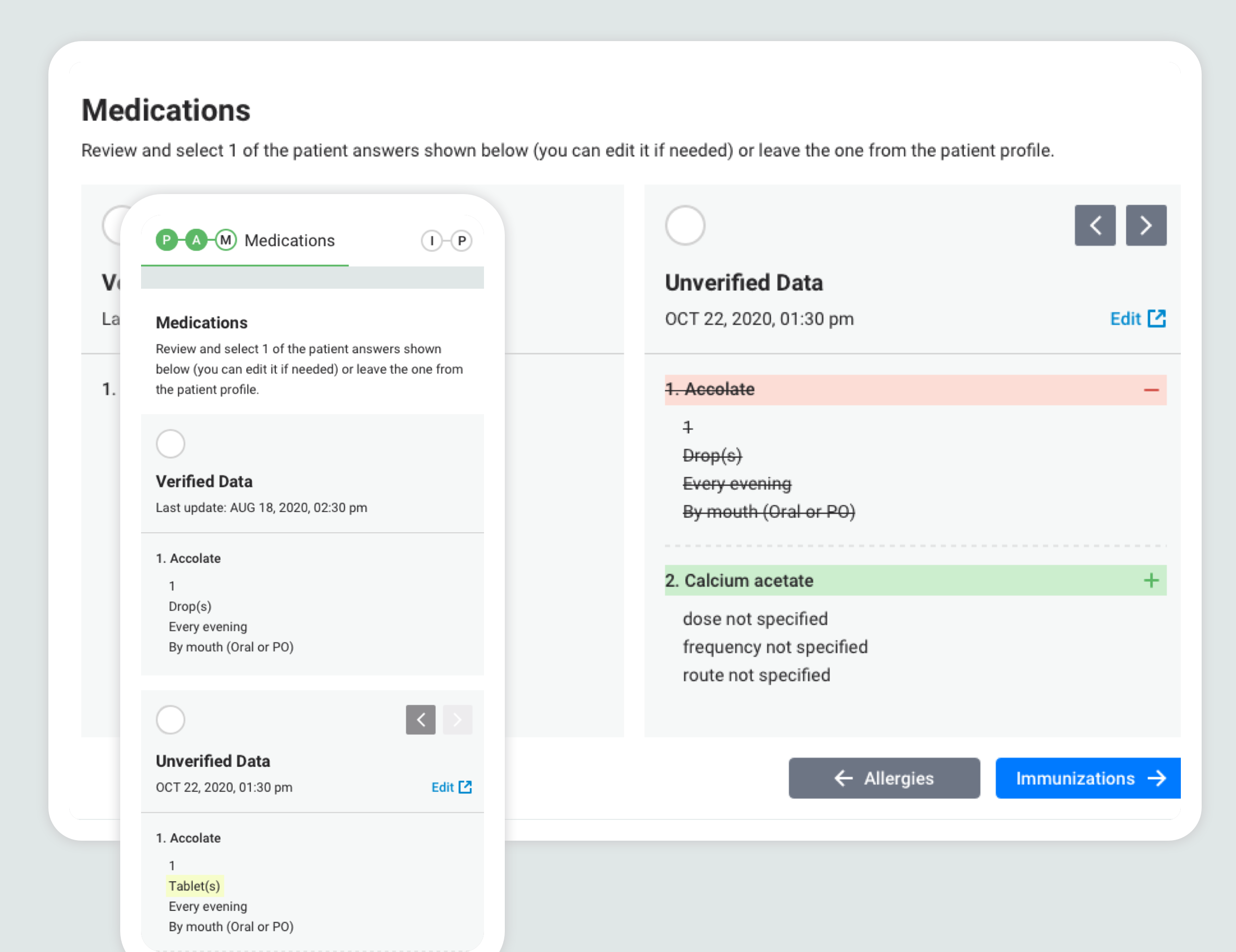Viewport: 1236px width, 952px height.
Task: Open the external-link Edit icon for Unverified Data
Action: [1158, 318]
